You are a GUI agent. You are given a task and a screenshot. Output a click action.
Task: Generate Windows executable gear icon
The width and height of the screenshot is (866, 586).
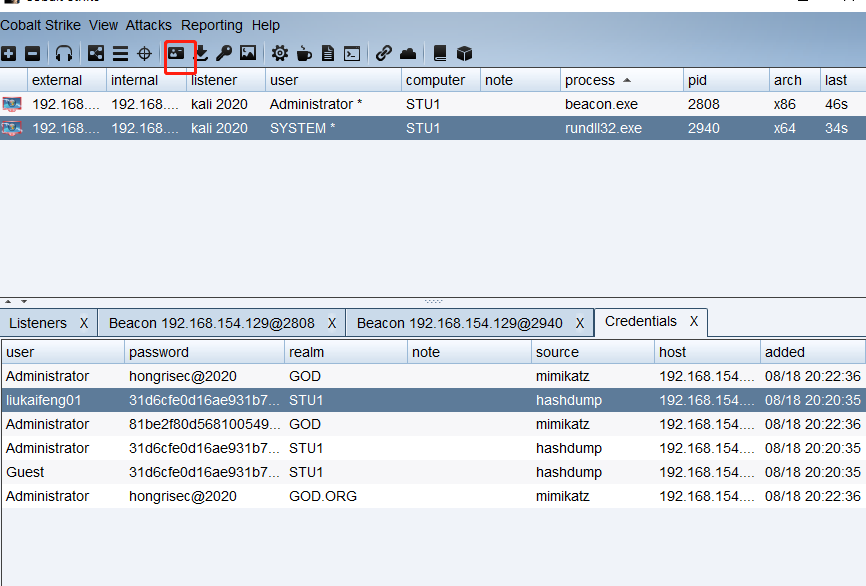point(279,54)
